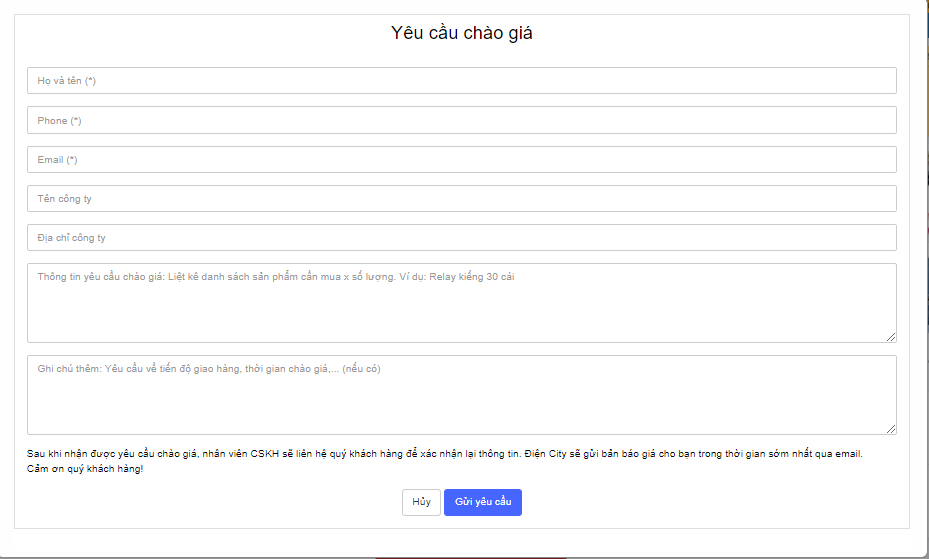
Task: Click the Họ và tên input field
Action: click(x=461, y=81)
